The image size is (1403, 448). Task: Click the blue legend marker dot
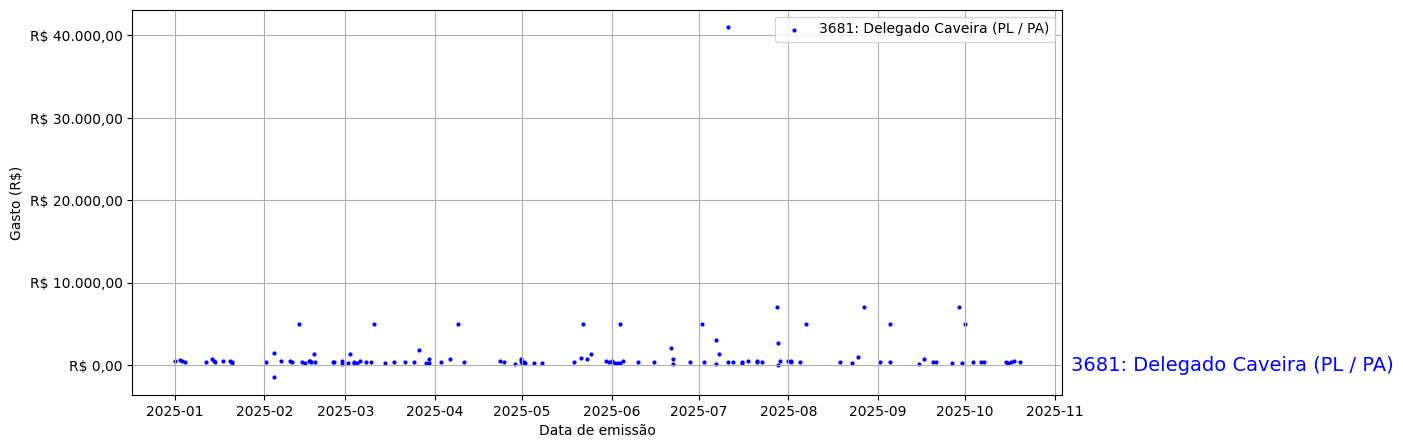[795, 30]
